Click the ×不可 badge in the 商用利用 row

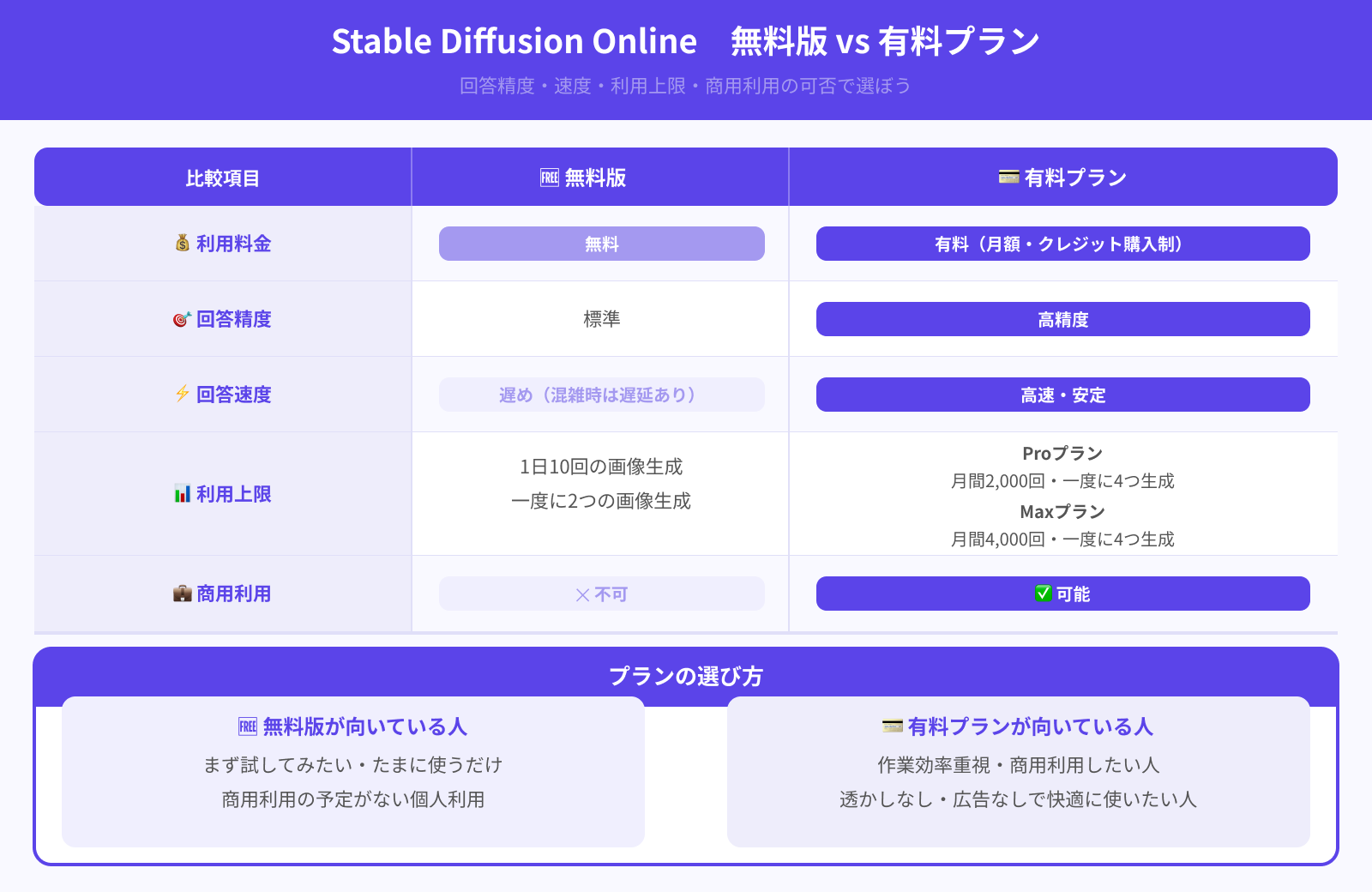[600, 593]
